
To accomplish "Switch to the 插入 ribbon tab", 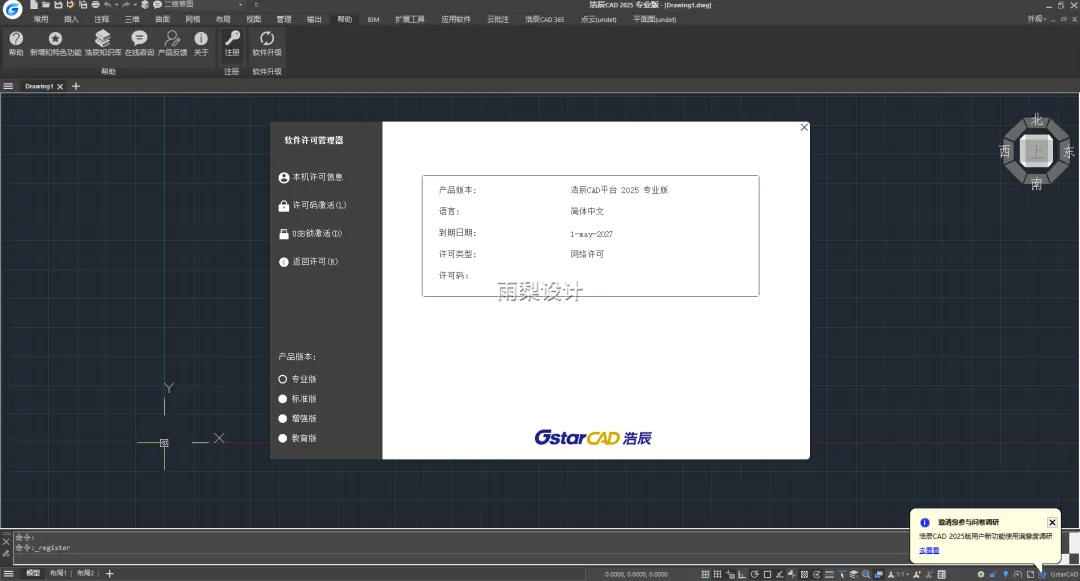I will pyautogui.click(x=71, y=19).
